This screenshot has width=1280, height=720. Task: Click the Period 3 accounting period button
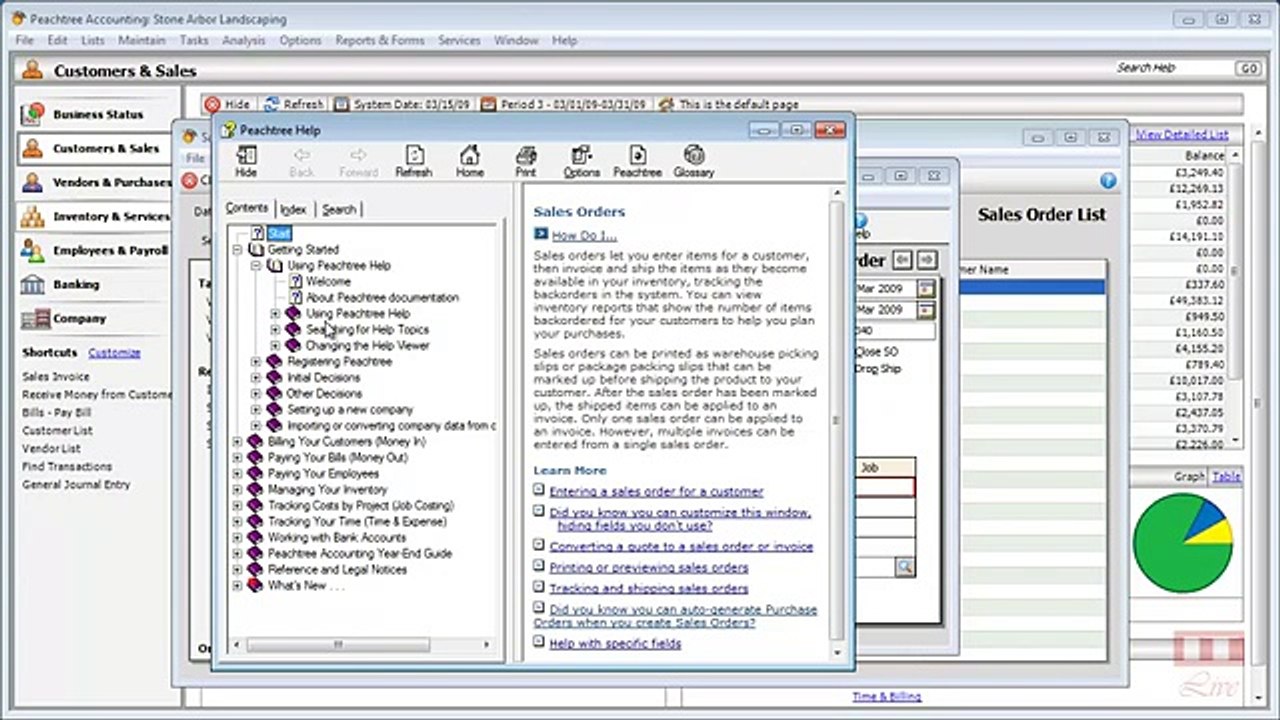point(563,104)
